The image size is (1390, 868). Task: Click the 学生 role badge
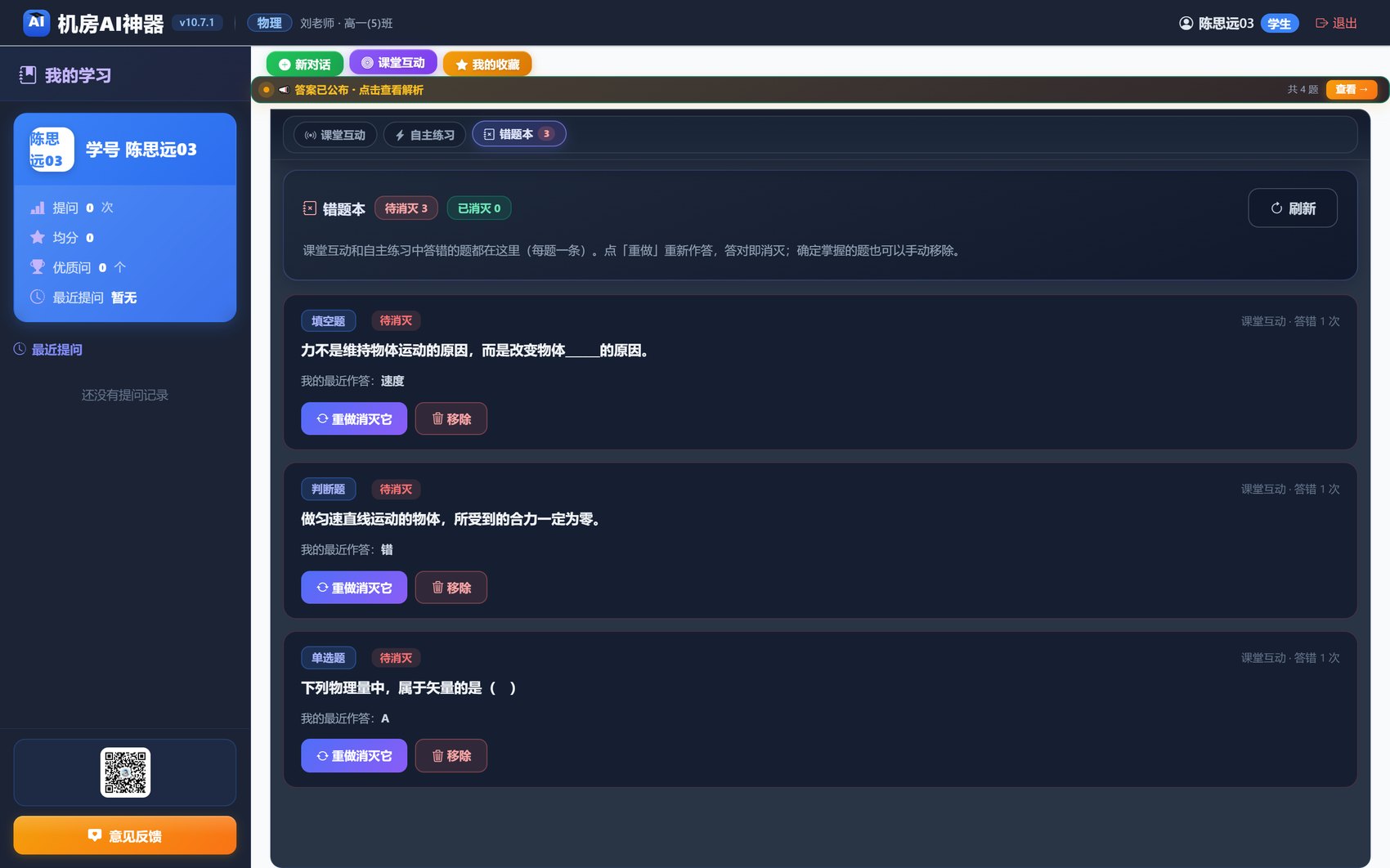click(1280, 23)
